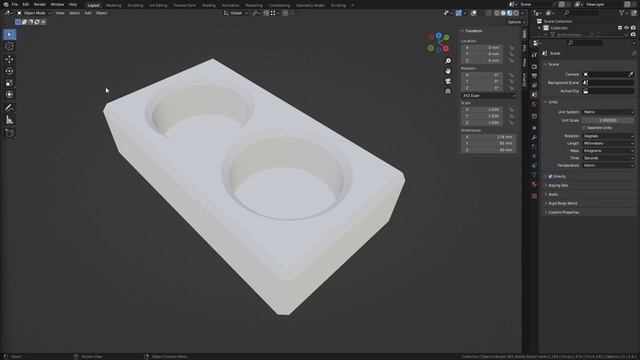This screenshot has width=640, height=360.
Task: Enable the Gravity checkbox
Action: pyautogui.click(x=550, y=176)
